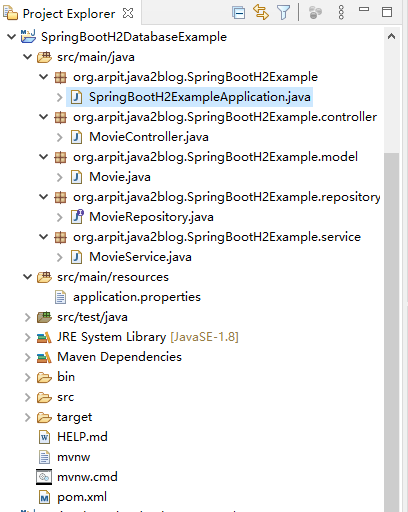Expand the src/test/java folder
Screen dimensions: 408x512
28,317
